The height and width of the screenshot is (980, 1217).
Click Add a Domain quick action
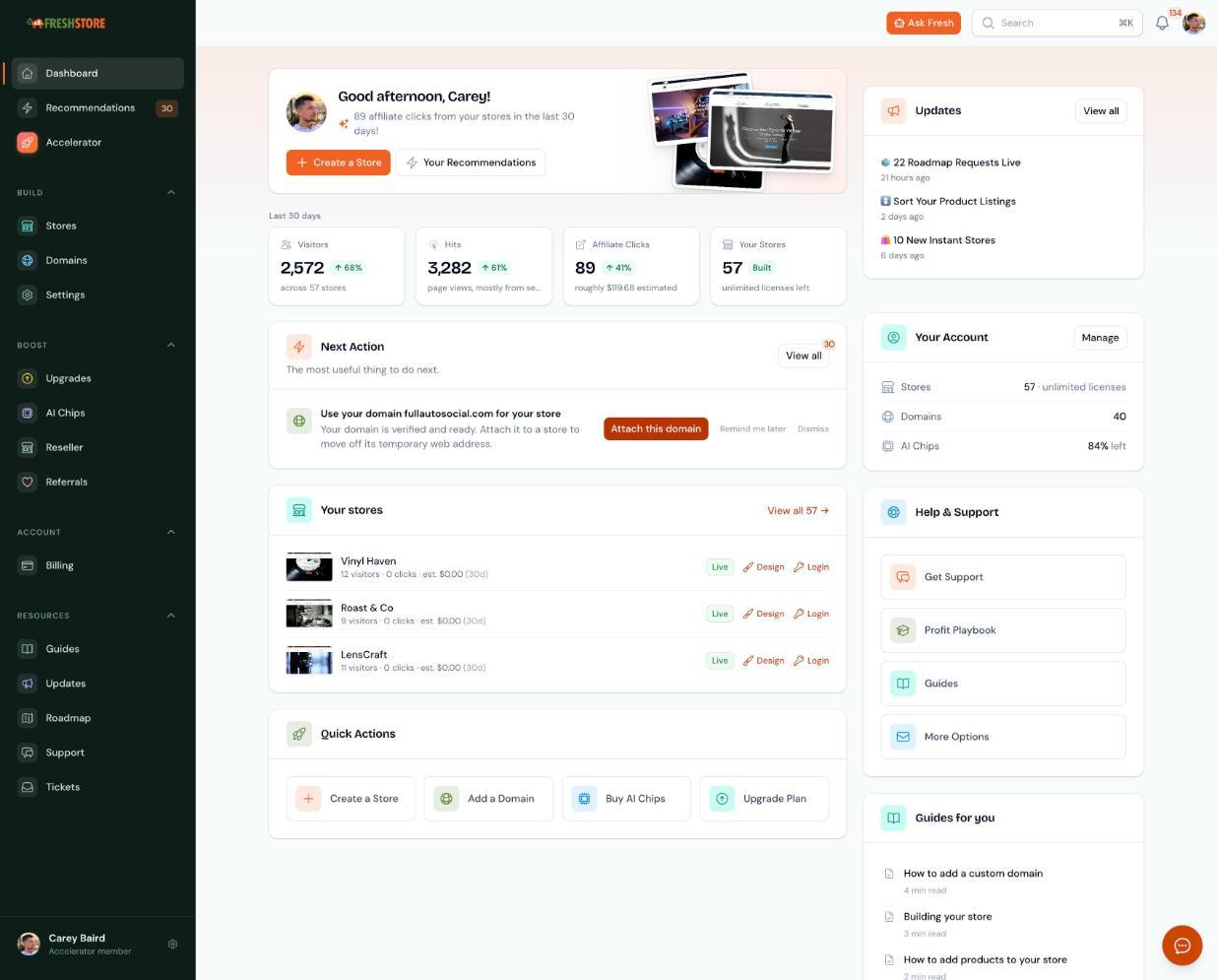tap(488, 799)
